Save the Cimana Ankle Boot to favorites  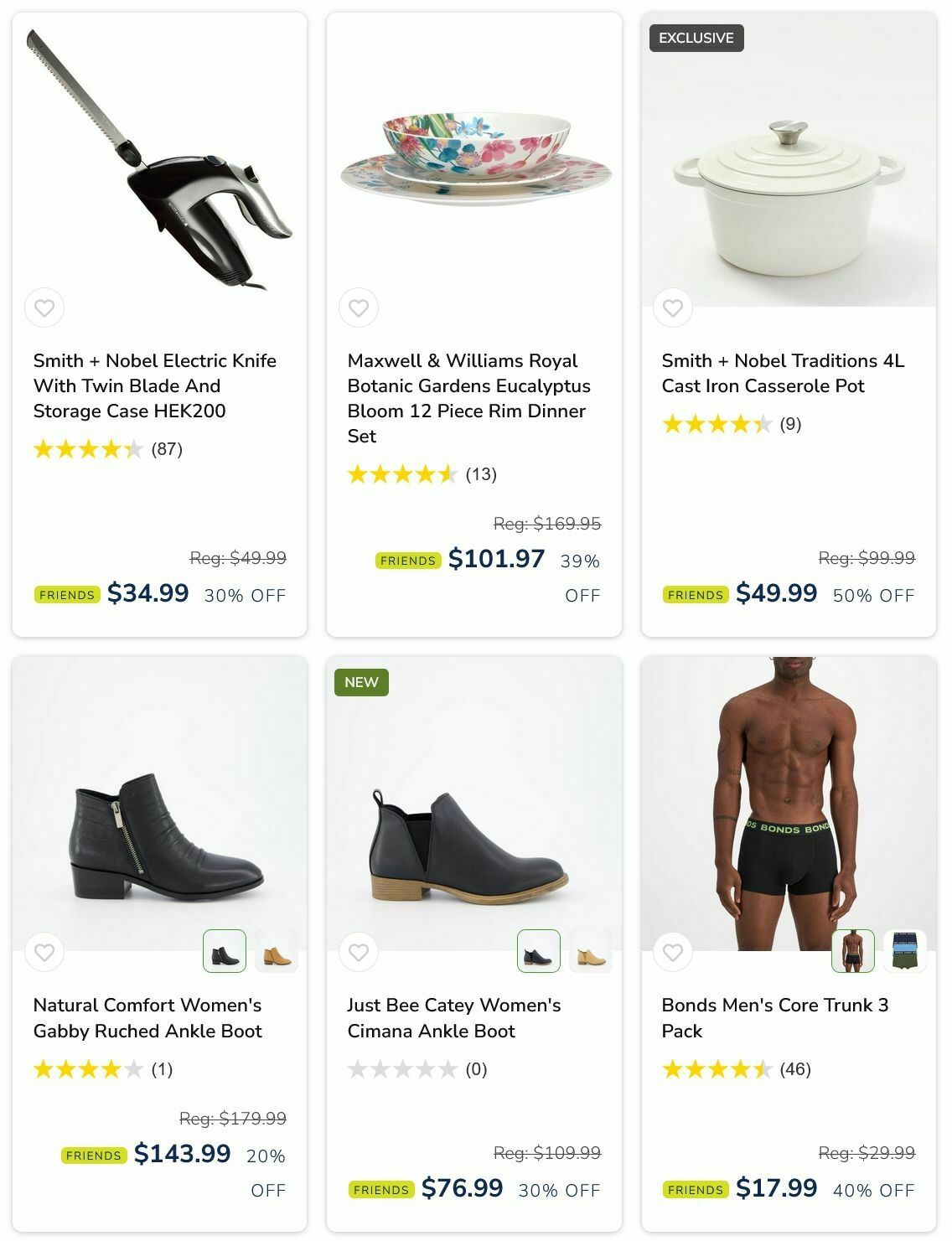coord(359,953)
